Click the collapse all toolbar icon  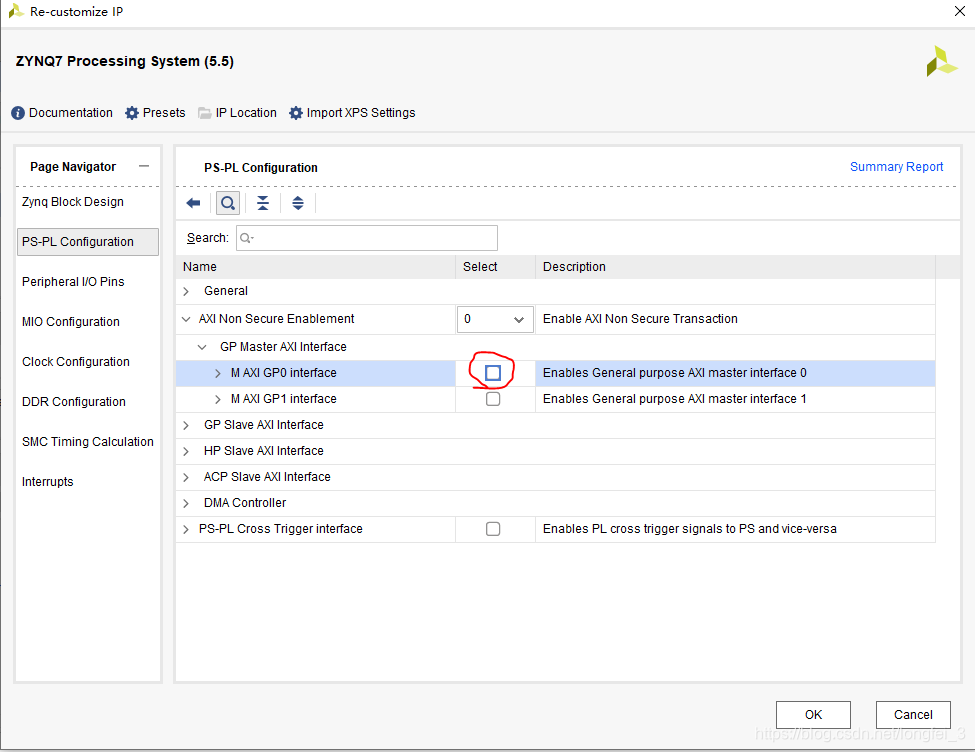(x=263, y=203)
